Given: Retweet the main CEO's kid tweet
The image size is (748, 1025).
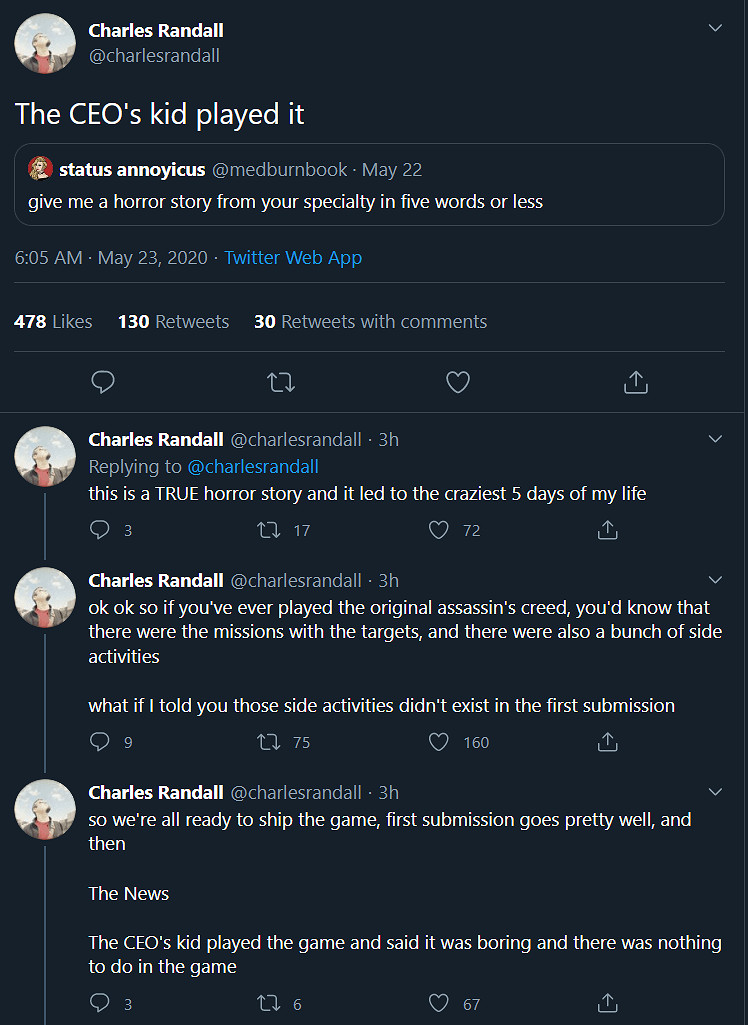Looking at the screenshot, I should (x=281, y=382).
